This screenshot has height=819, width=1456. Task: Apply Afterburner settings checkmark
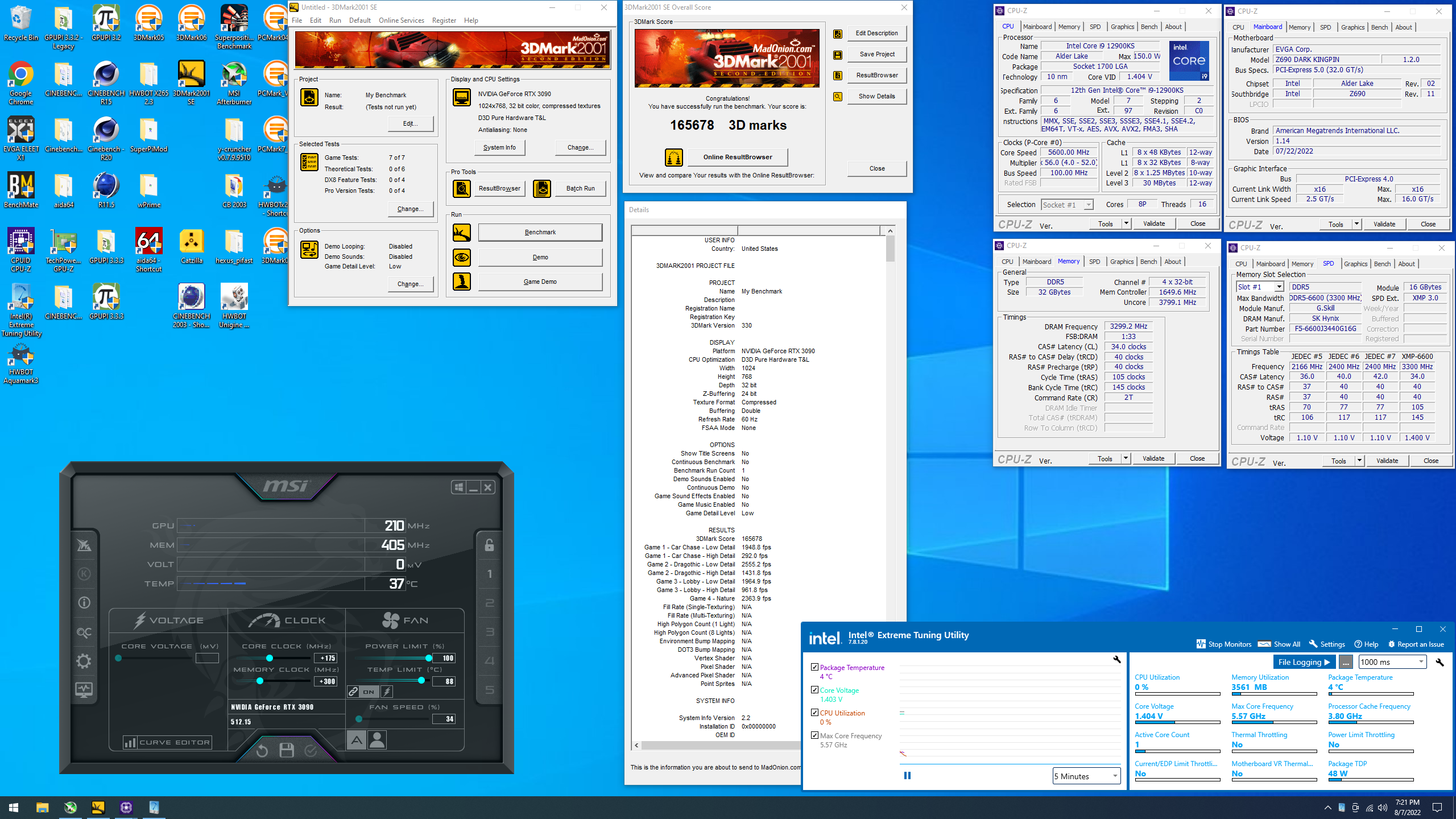click(x=311, y=751)
